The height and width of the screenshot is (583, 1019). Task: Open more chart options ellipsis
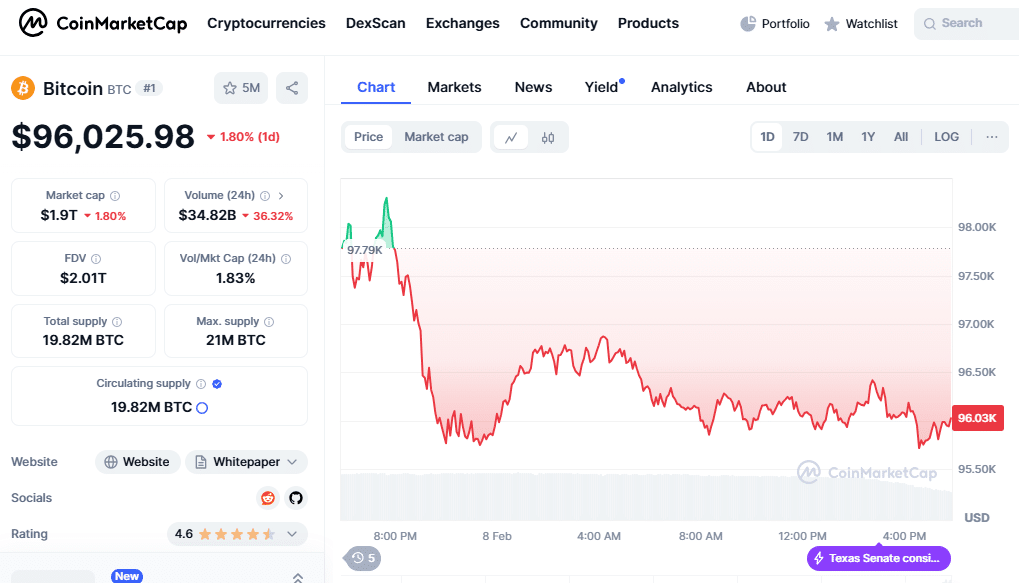[x=992, y=137]
